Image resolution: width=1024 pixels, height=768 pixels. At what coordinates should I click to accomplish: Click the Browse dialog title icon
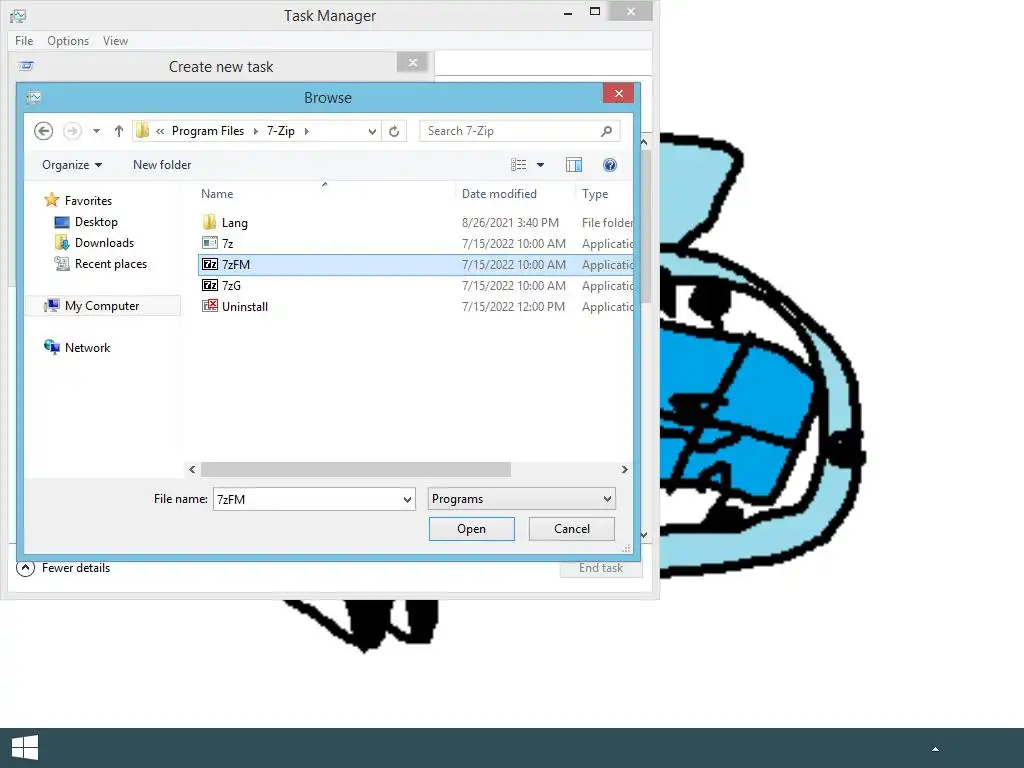(34, 97)
